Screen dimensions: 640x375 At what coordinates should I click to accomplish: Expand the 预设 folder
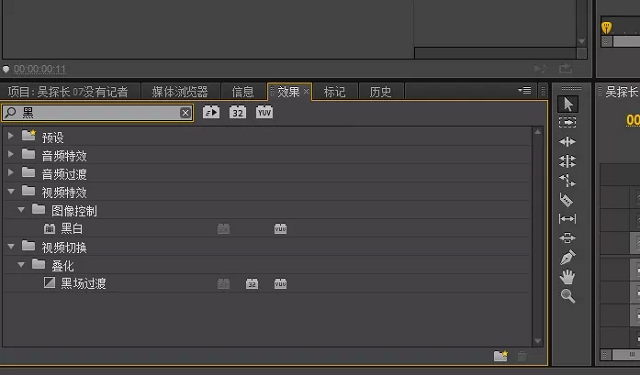[11, 135]
